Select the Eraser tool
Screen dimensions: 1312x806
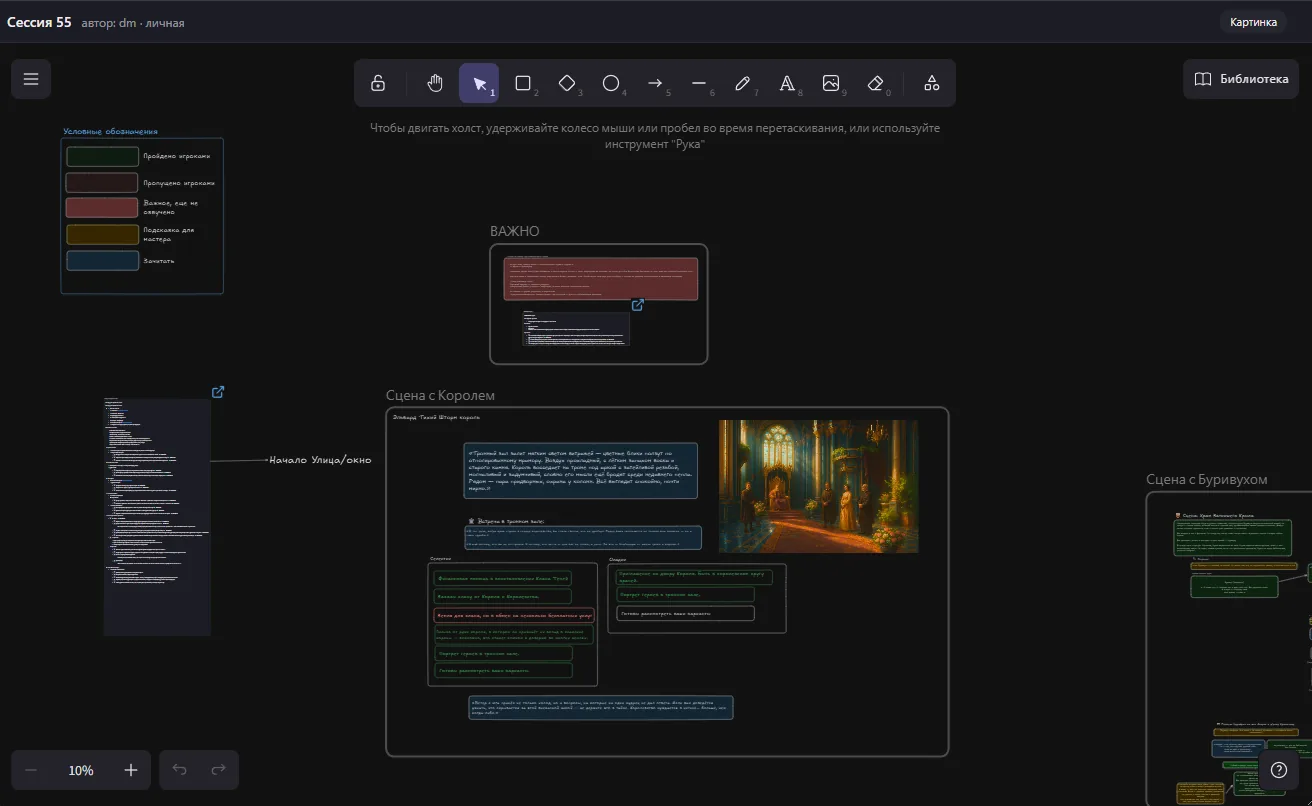coord(875,83)
